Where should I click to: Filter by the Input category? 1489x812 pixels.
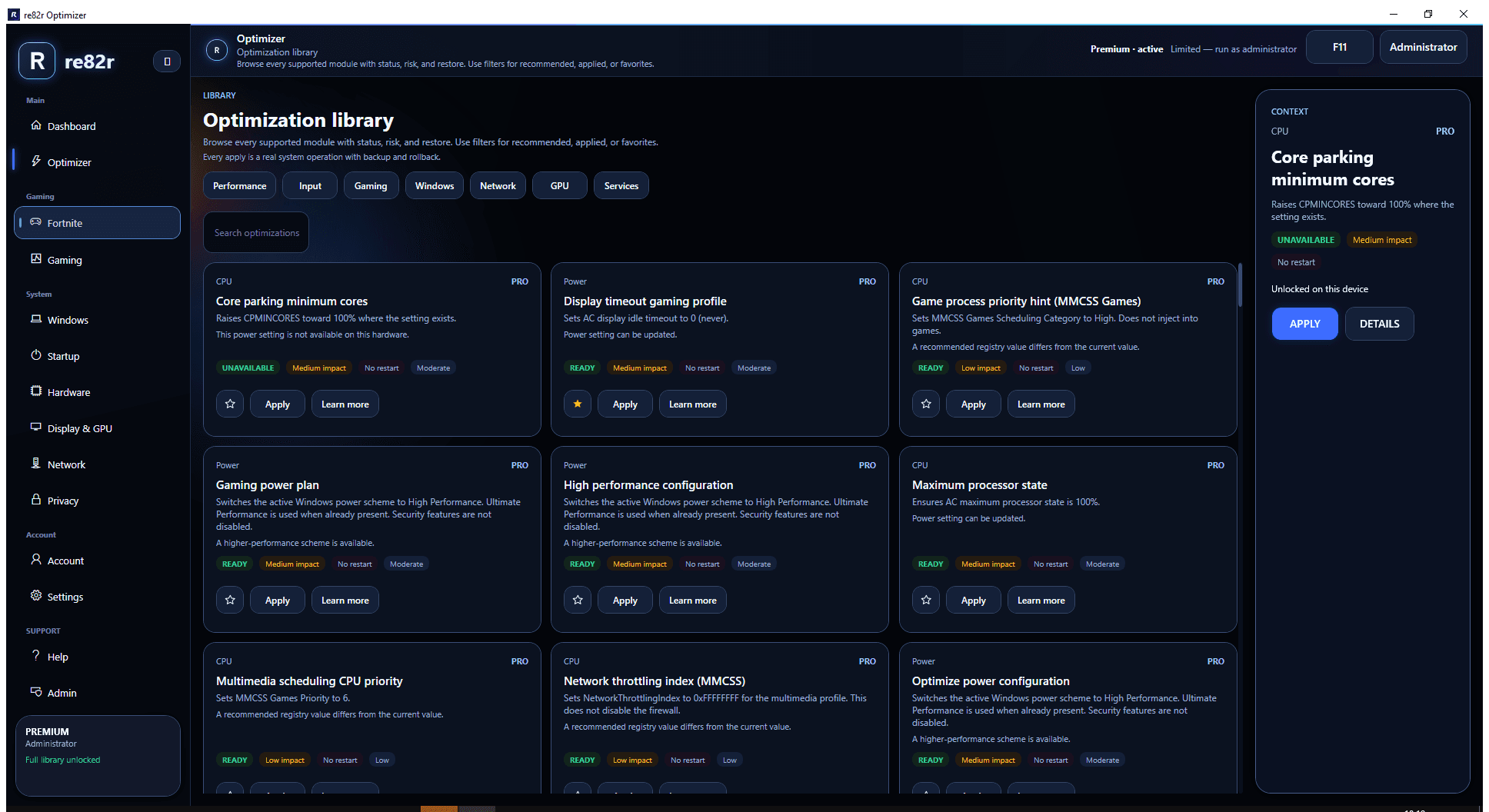310,186
